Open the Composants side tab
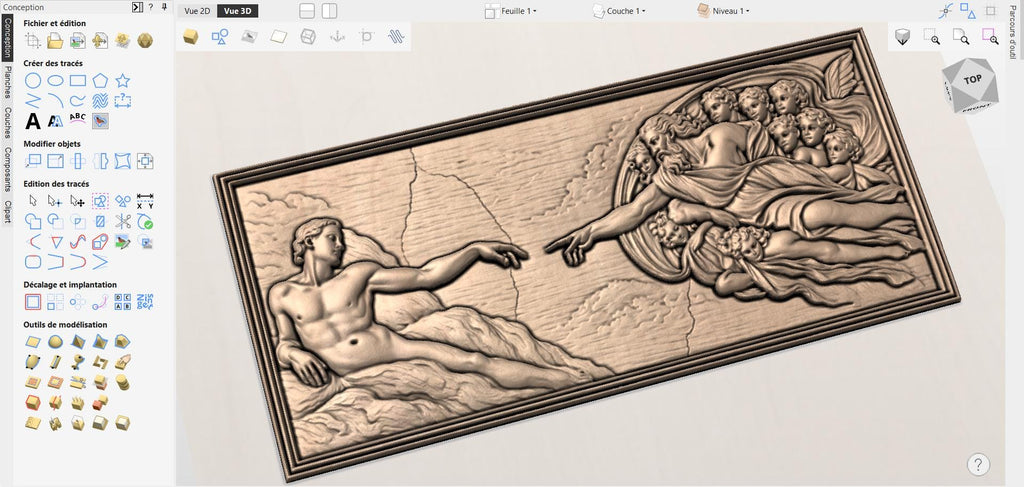This screenshot has height=487, width=1024. pos(7,169)
